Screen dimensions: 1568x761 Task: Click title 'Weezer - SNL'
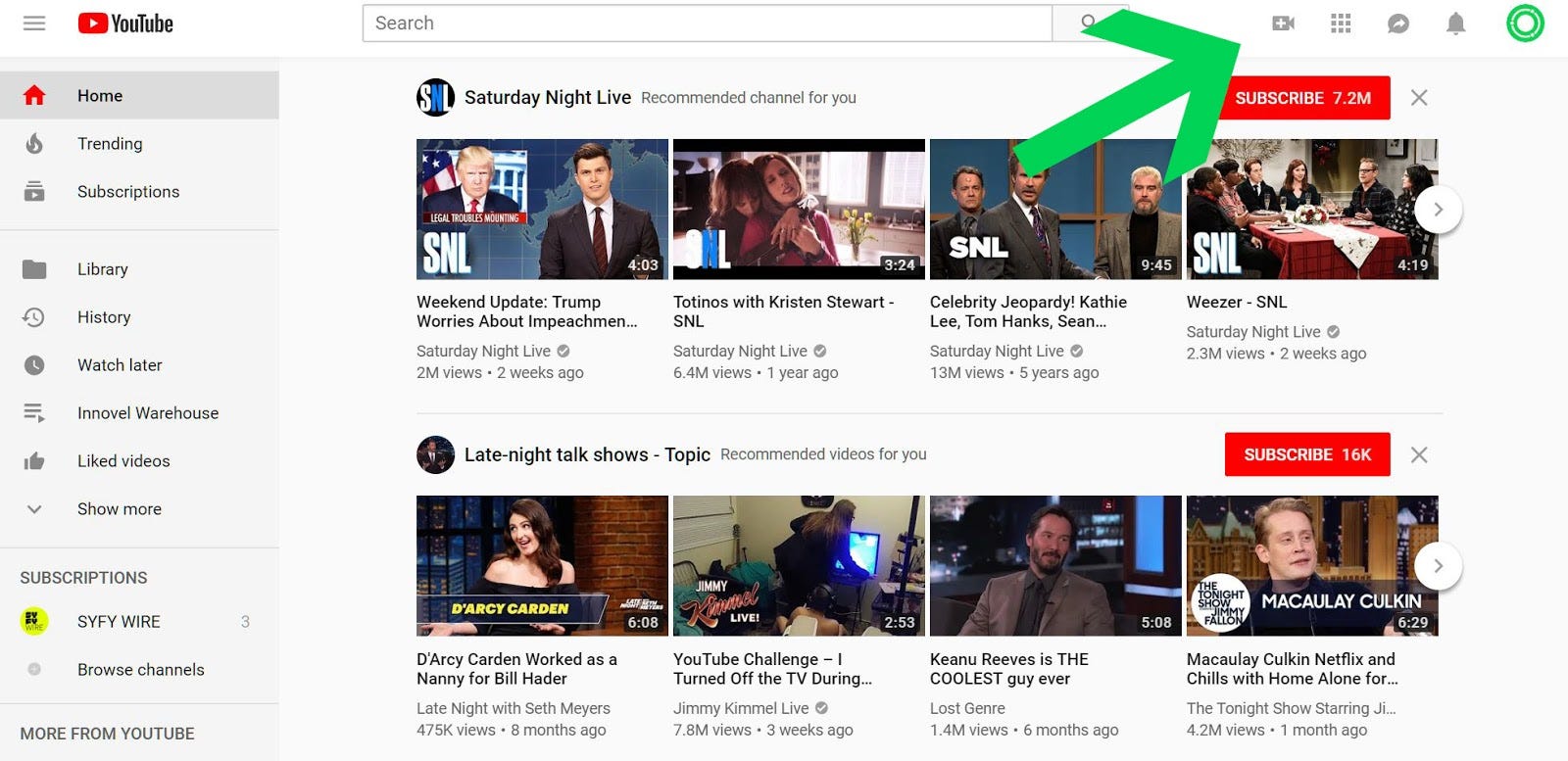[x=1237, y=302]
